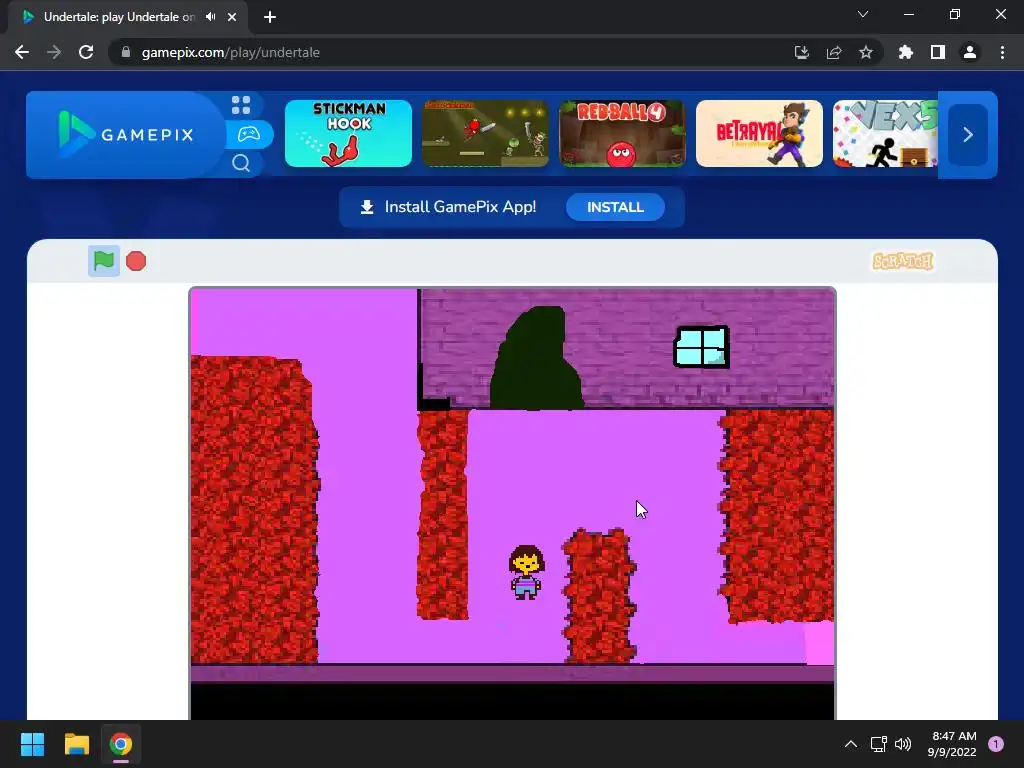Open the GamePix logo homepage link

pyautogui.click(x=127, y=135)
